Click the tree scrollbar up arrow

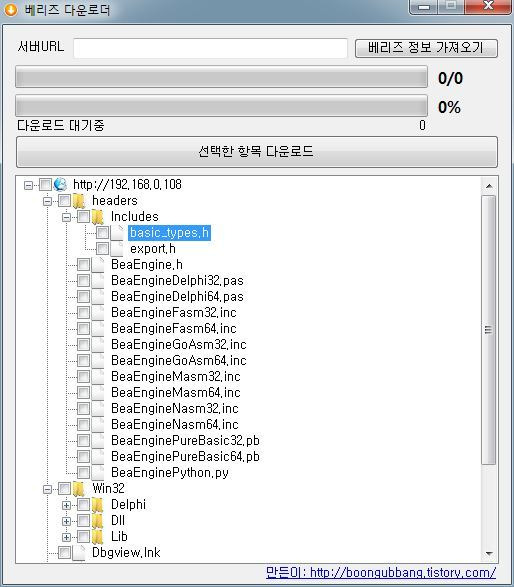click(x=489, y=186)
